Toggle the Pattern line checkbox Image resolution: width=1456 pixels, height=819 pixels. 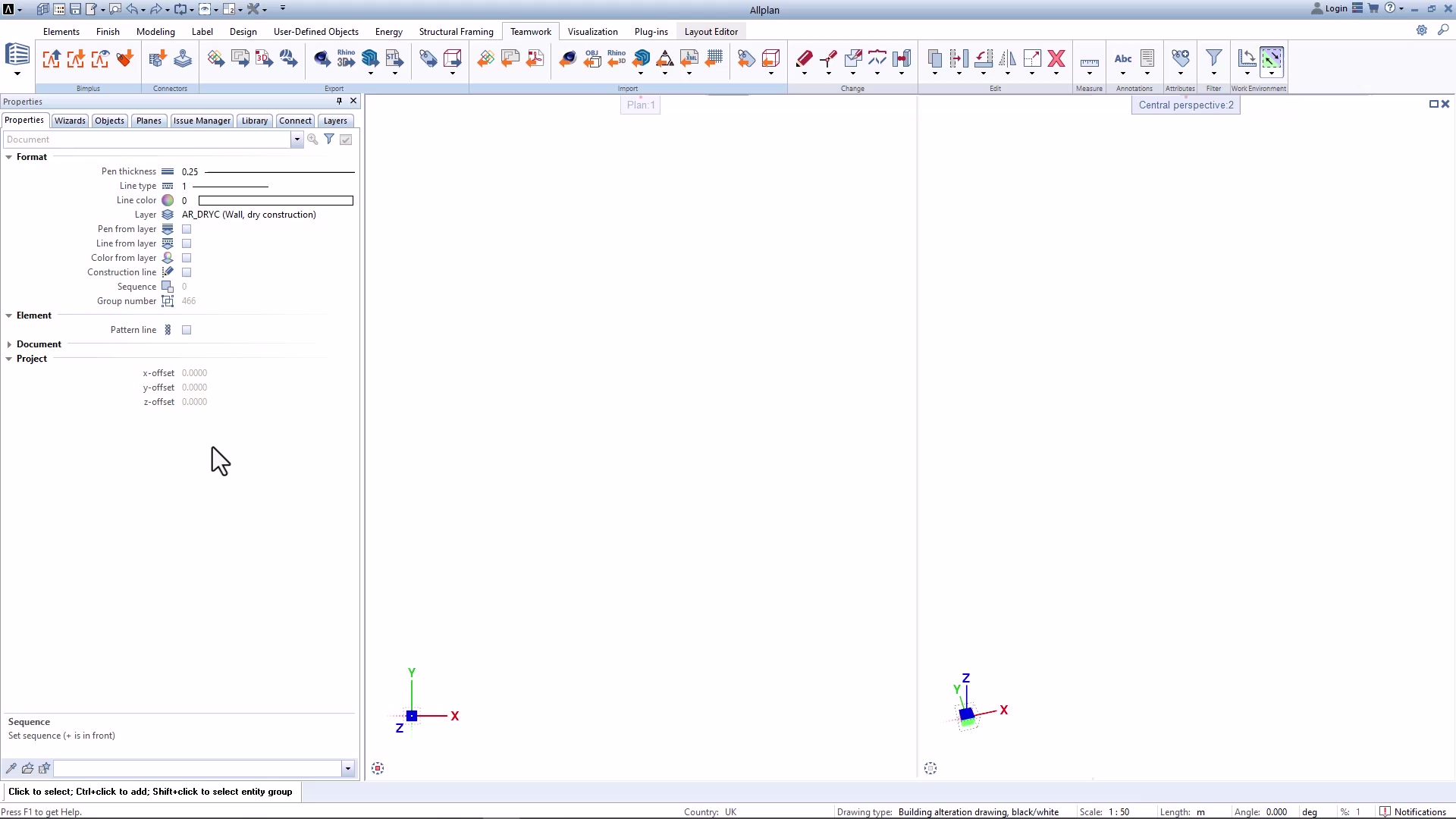[x=186, y=329]
